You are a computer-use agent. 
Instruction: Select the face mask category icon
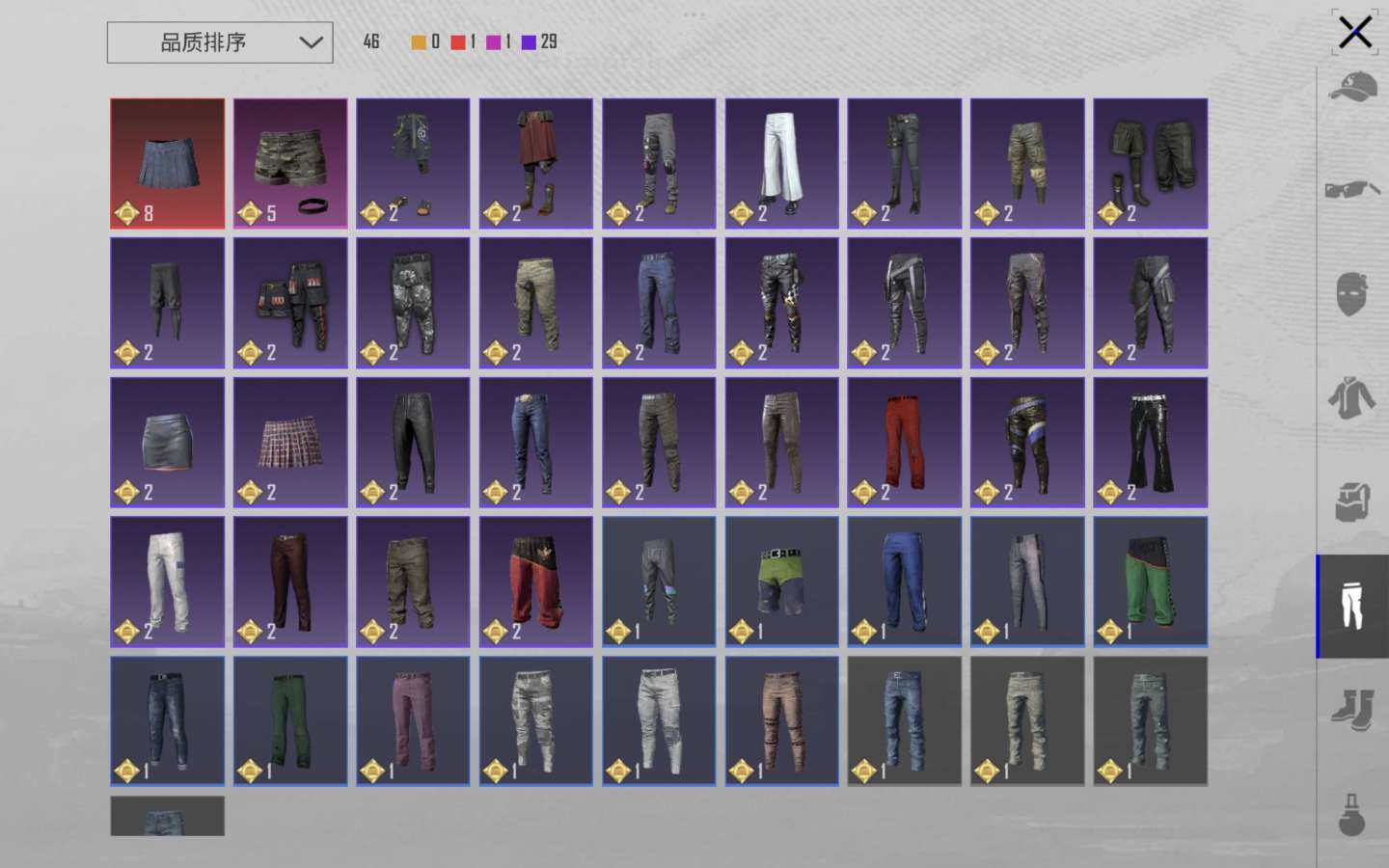pos(1352,293)
